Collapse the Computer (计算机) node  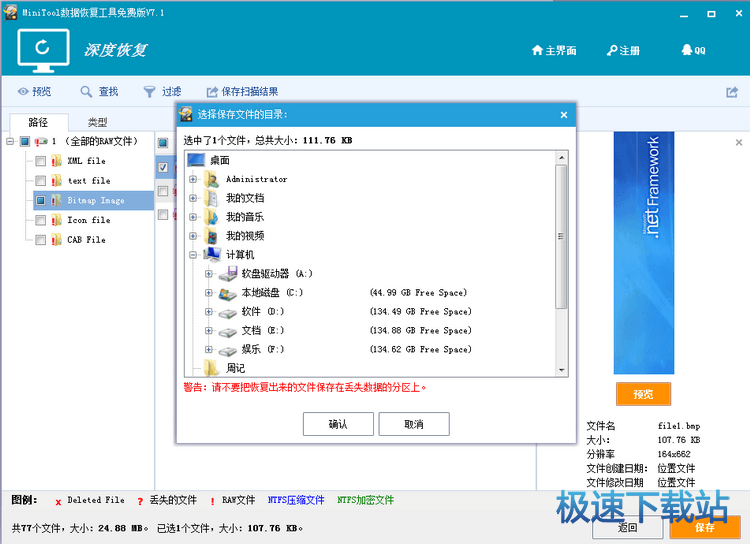click(x=193, y=255)
